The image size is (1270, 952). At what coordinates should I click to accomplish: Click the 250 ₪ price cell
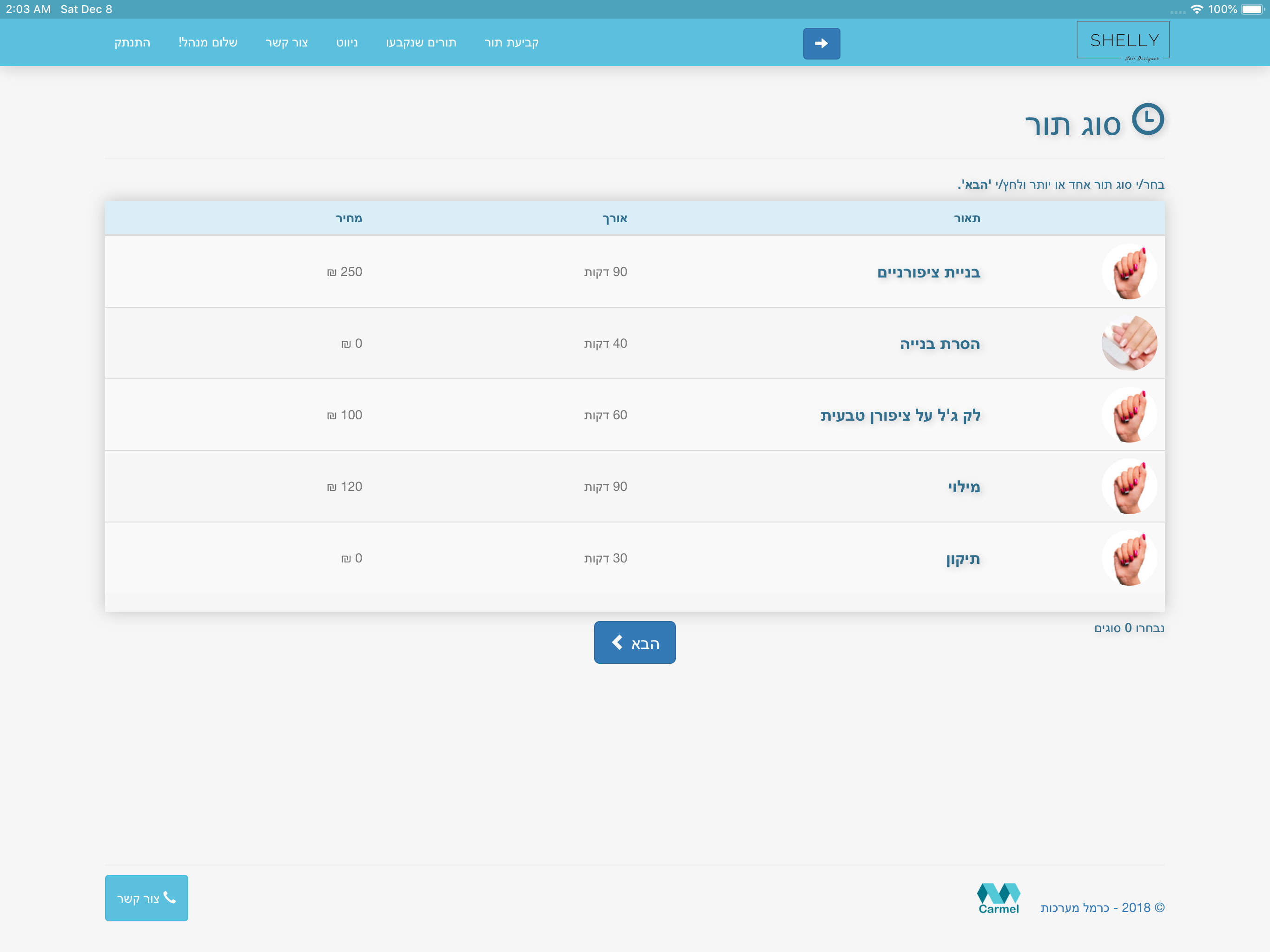tap(344, 271)
